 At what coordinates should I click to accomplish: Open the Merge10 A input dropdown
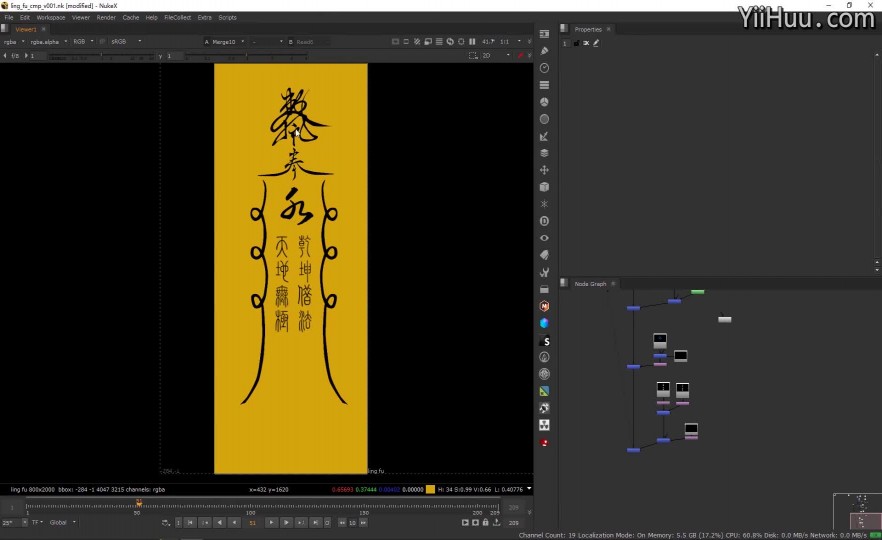(x=224, y=42)
